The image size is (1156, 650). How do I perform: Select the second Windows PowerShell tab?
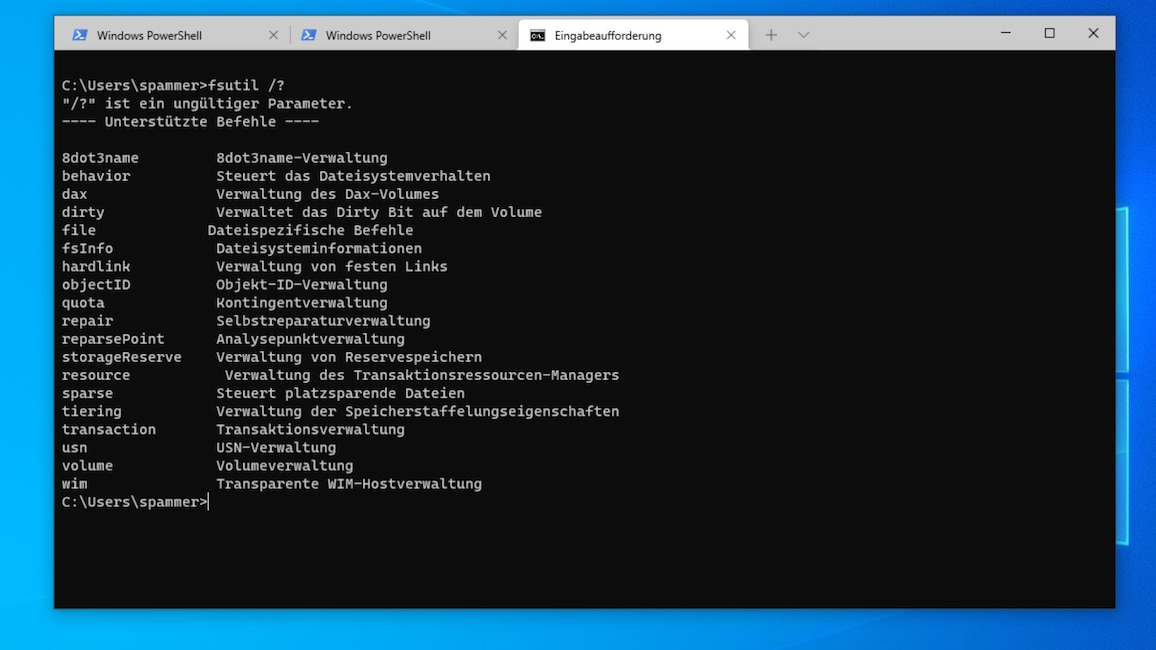tap(380, 34)
